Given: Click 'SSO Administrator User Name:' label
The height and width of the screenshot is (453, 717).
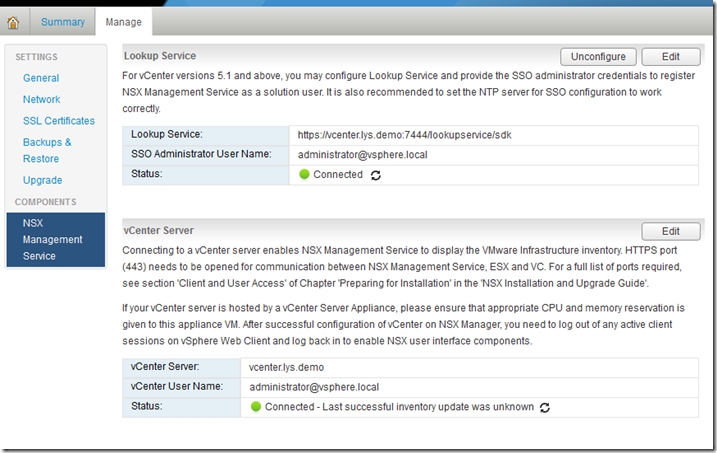Looking at the screenshot, I should (x=201, y=154).
